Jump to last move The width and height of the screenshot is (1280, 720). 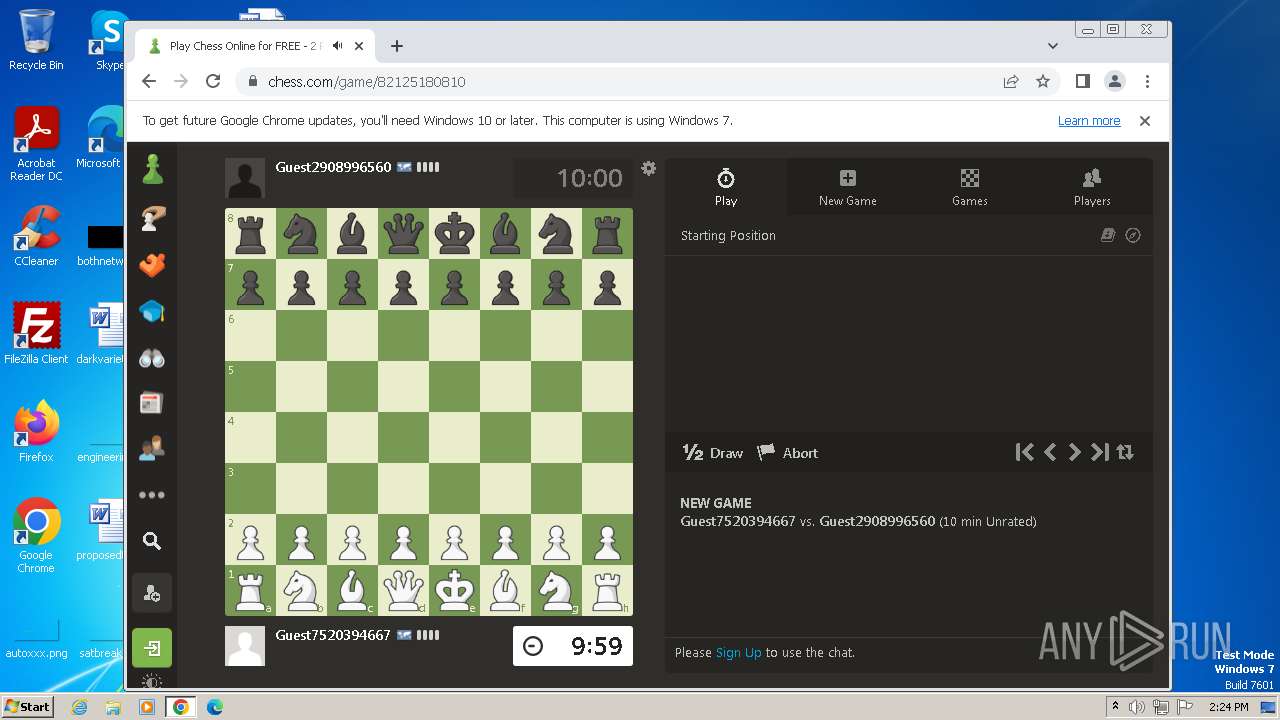1099,452
